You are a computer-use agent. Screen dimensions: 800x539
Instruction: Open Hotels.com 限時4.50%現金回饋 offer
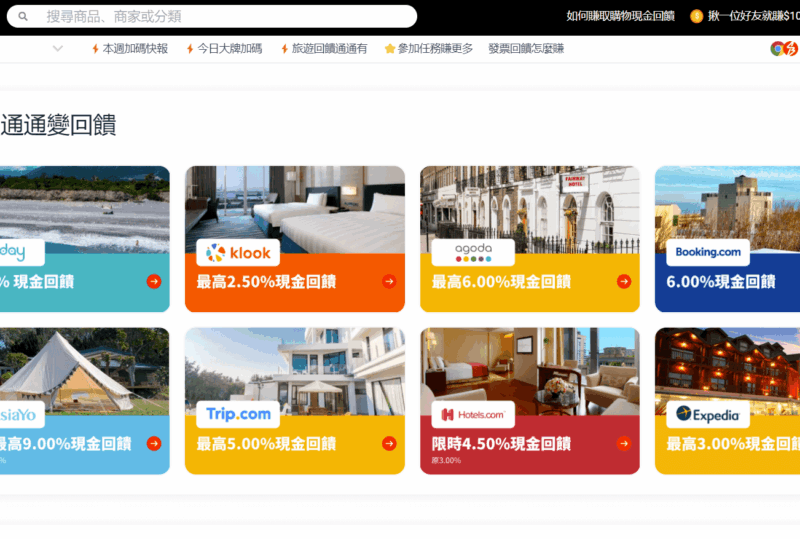pyautogui.click(x=501, y=444)
